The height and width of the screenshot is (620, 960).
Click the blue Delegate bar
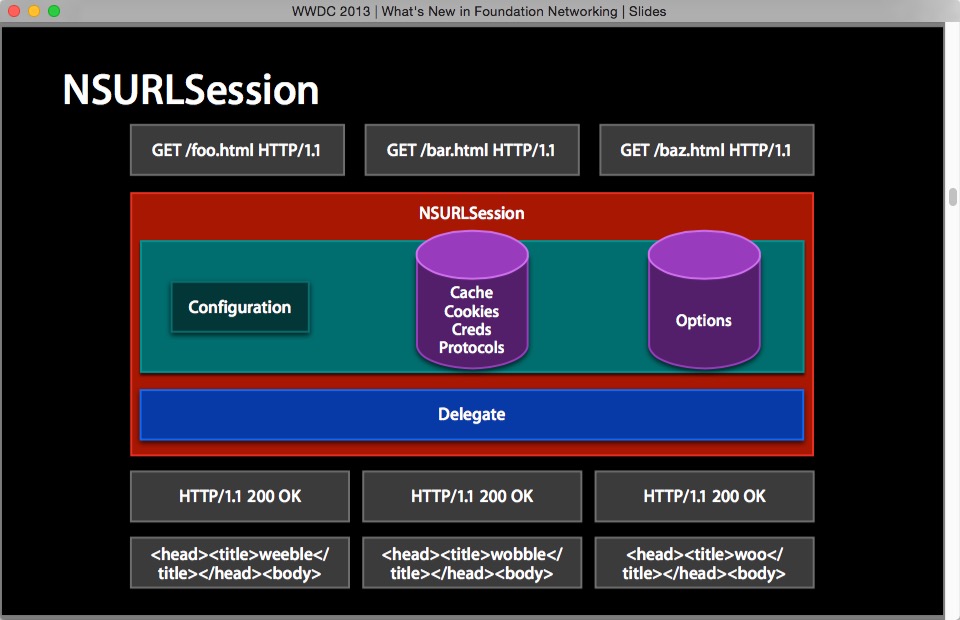coord(472,415)
